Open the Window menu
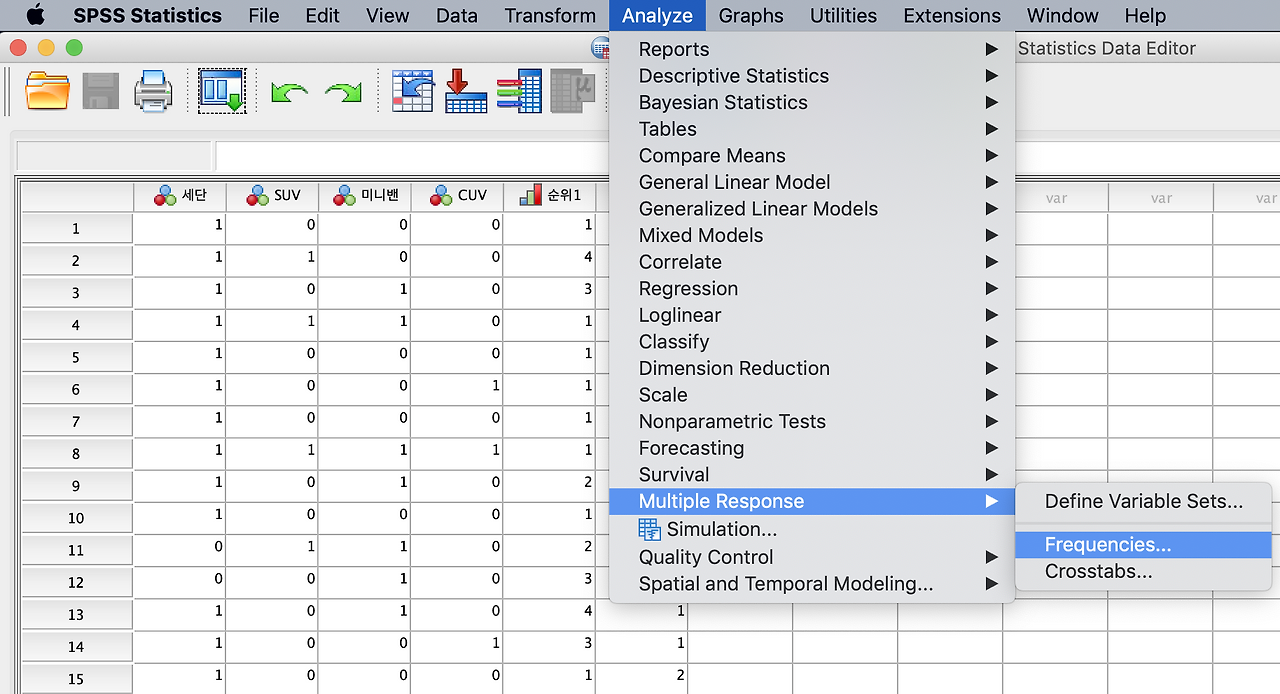Viewport: 1280px width, 694px height. coord(1063,15)
